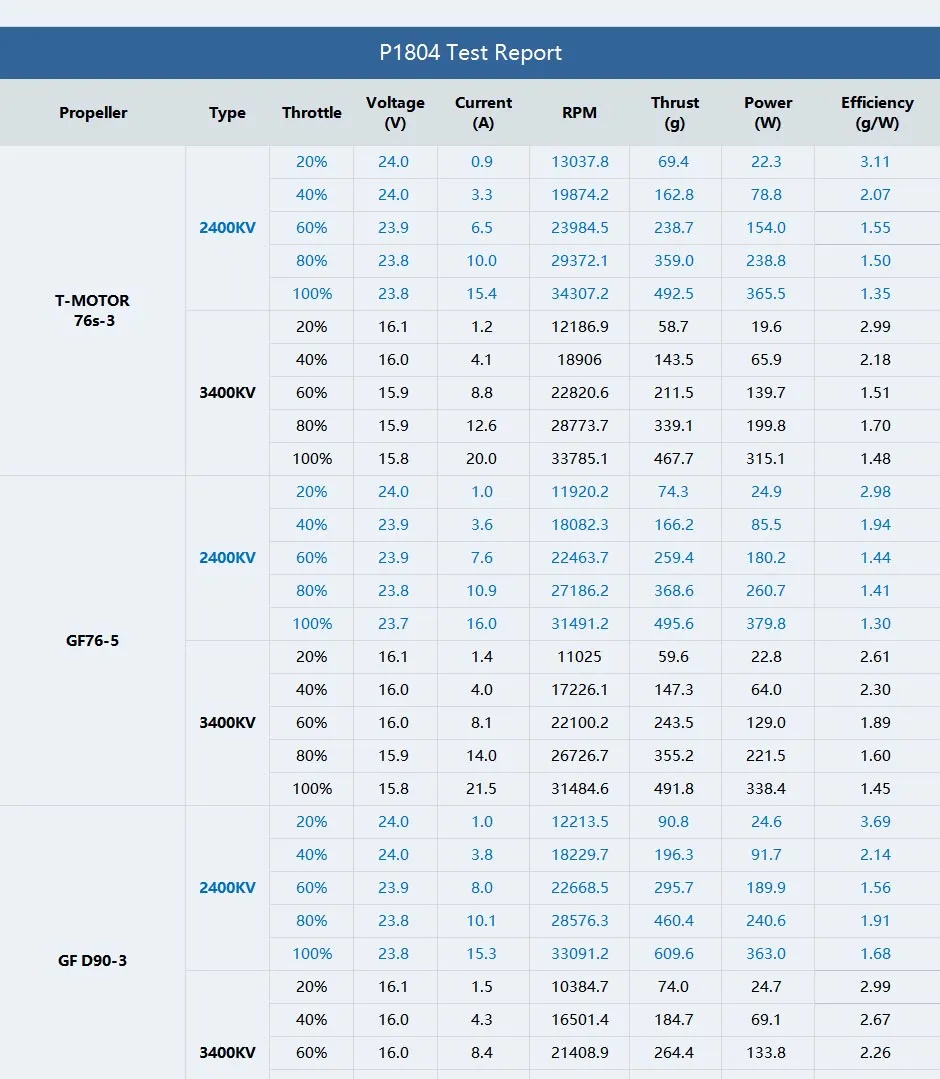This screenshot has width=940, height=1079.
Task: Click the efficiency value 3.69
Action: [875, 822]
